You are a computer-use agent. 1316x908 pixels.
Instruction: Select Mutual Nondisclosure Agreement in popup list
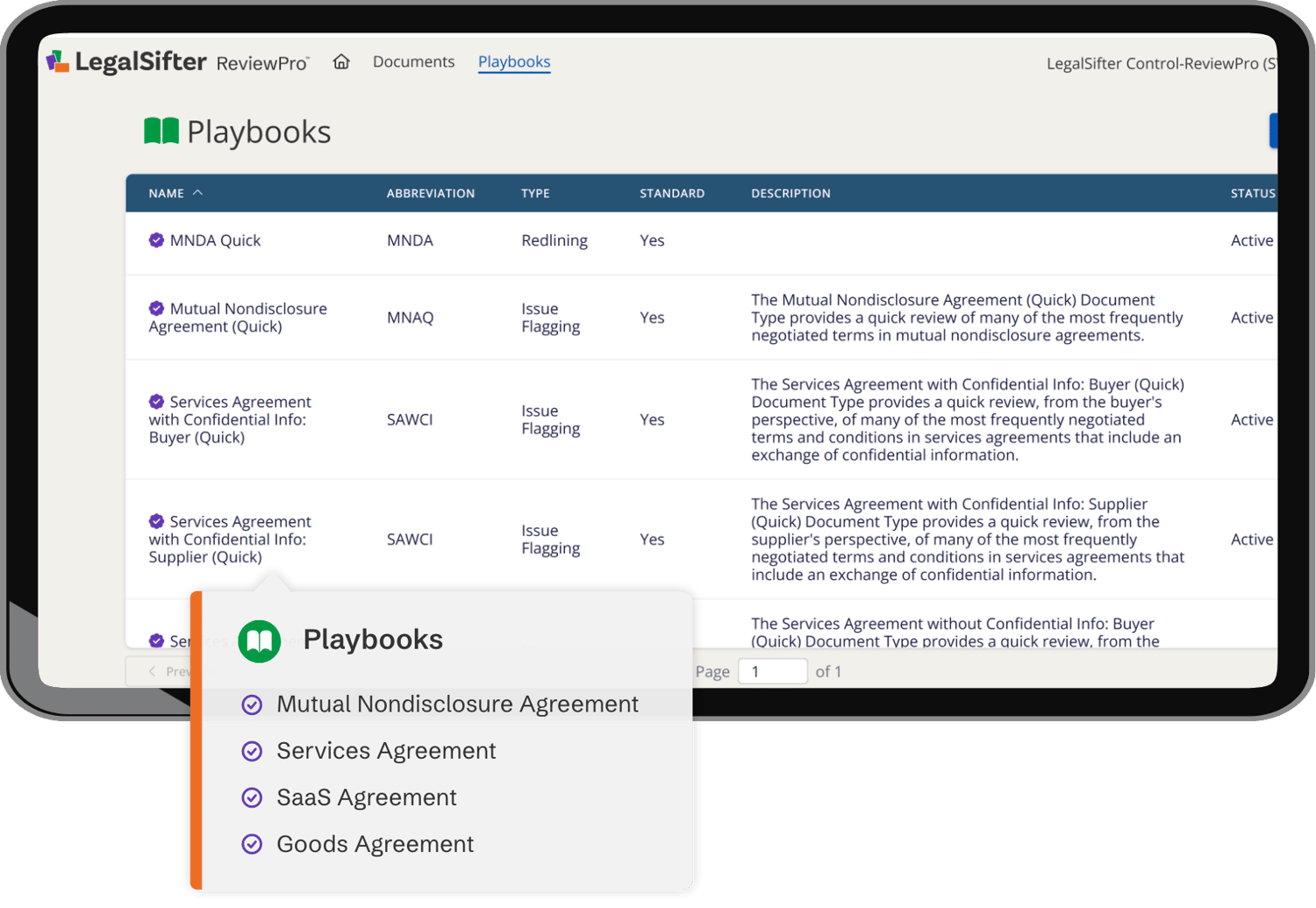[x=457, y=704]
